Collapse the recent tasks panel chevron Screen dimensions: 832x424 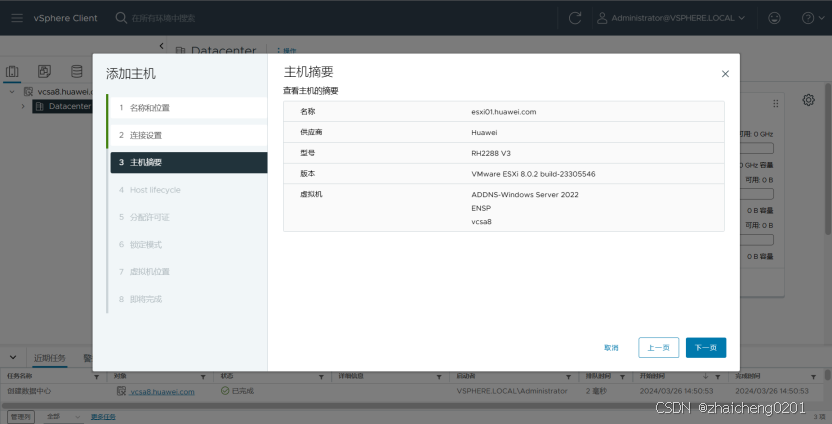[x=13, y=358]
